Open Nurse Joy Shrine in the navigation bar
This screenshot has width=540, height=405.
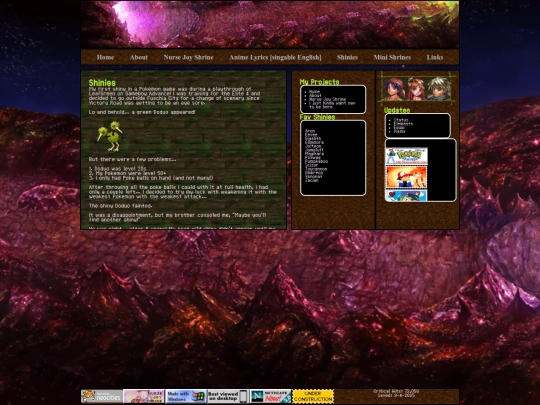pyautogui.click(x=188, y=58)
